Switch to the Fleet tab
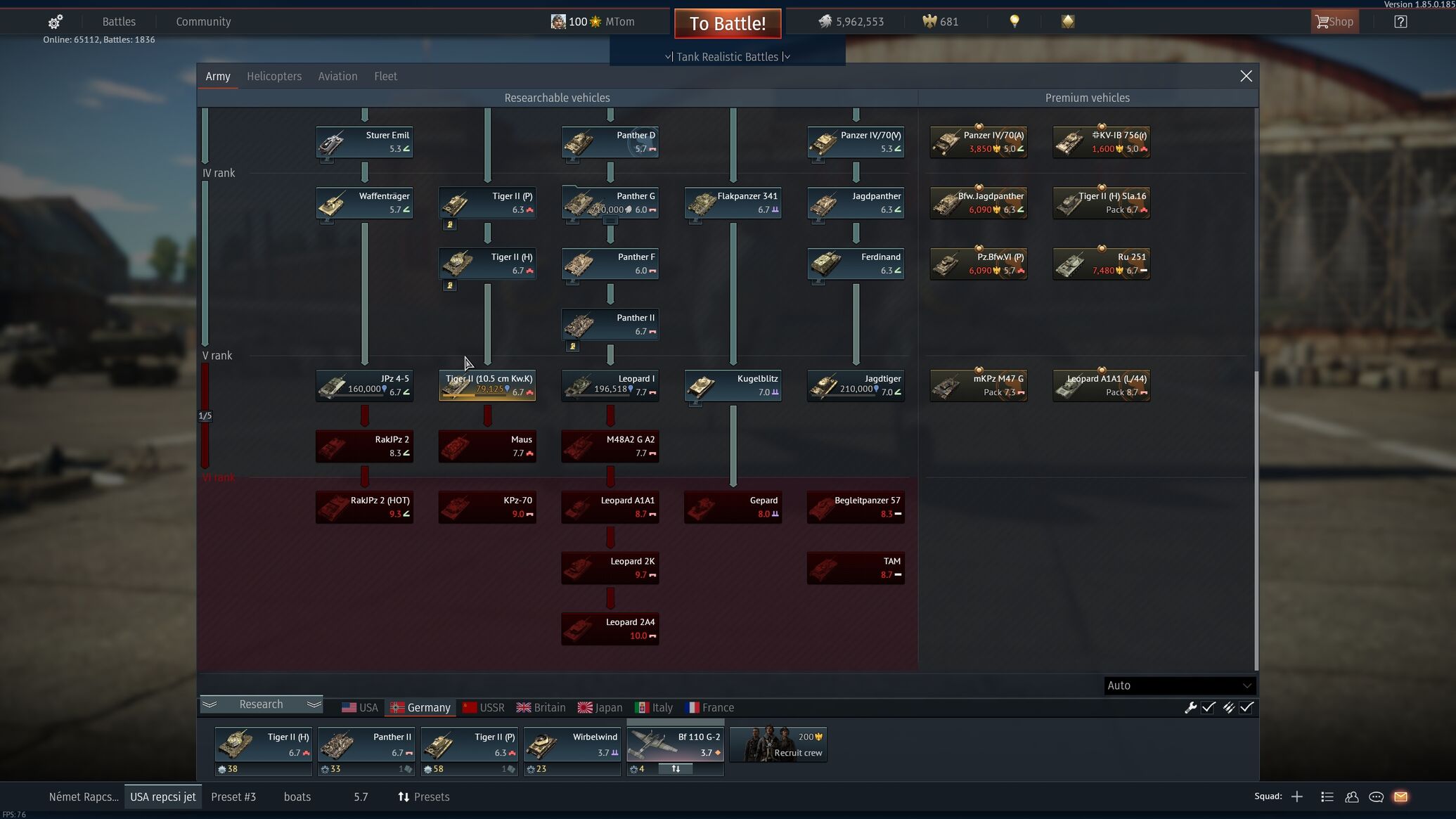Viewport: 1456px width, 819px height. click(x=385, y=77)
